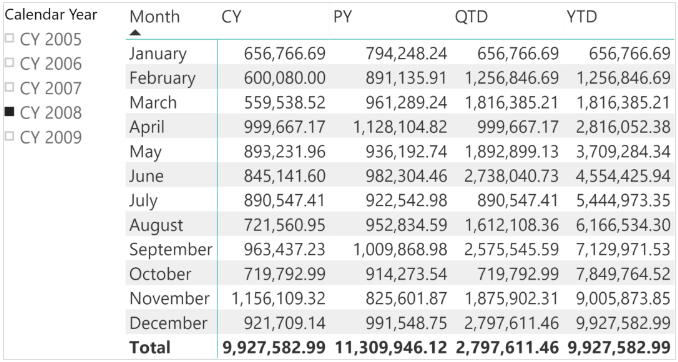Uncheck the CY 2008 slicer box
This screenshot has height=362, width=678.
(9, 112)
